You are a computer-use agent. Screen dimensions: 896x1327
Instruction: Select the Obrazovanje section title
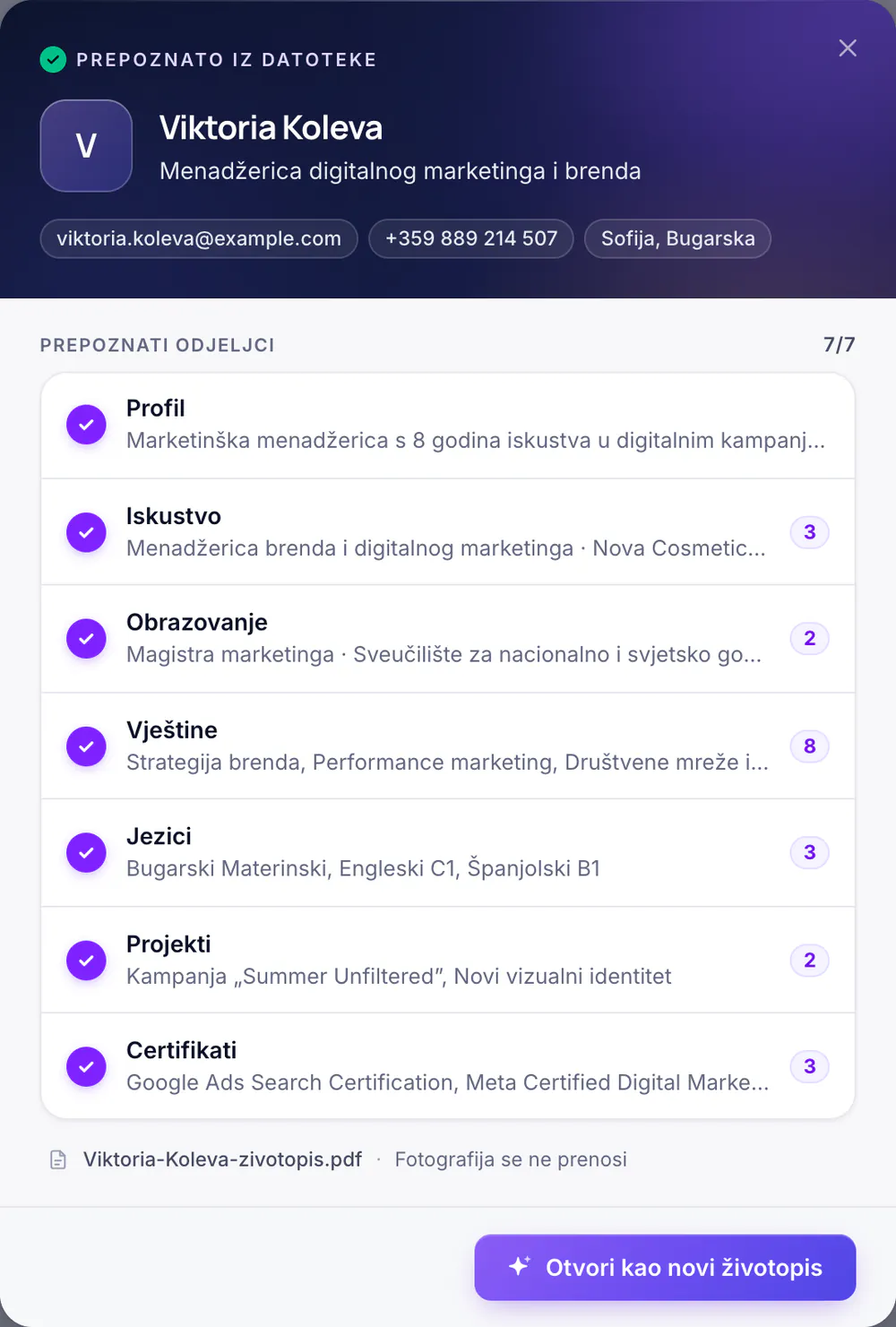coord(197,623)
